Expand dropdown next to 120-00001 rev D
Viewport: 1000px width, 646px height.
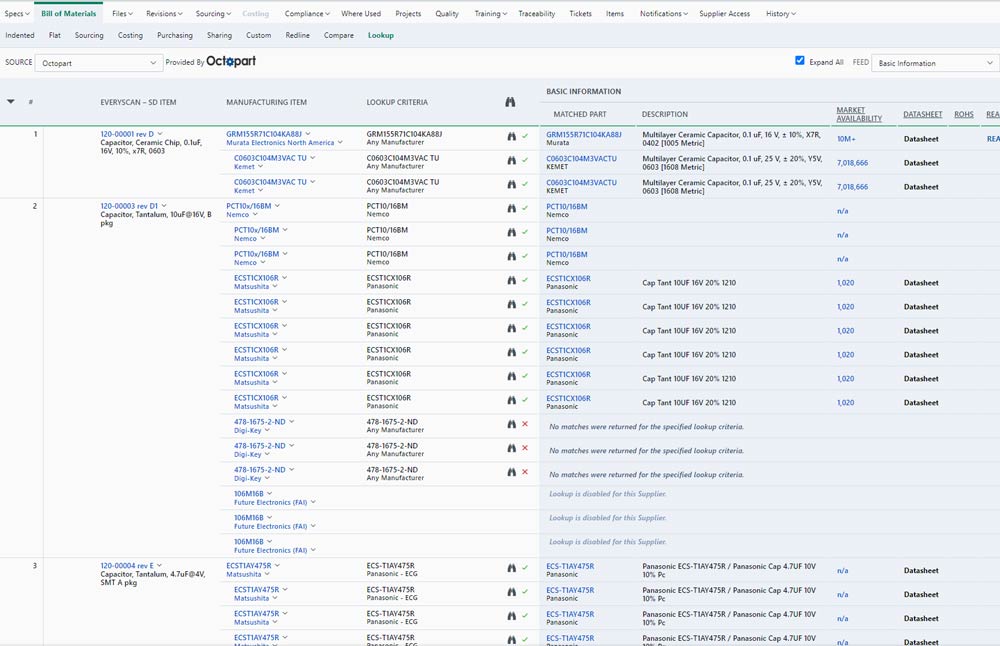pos(160,134)
